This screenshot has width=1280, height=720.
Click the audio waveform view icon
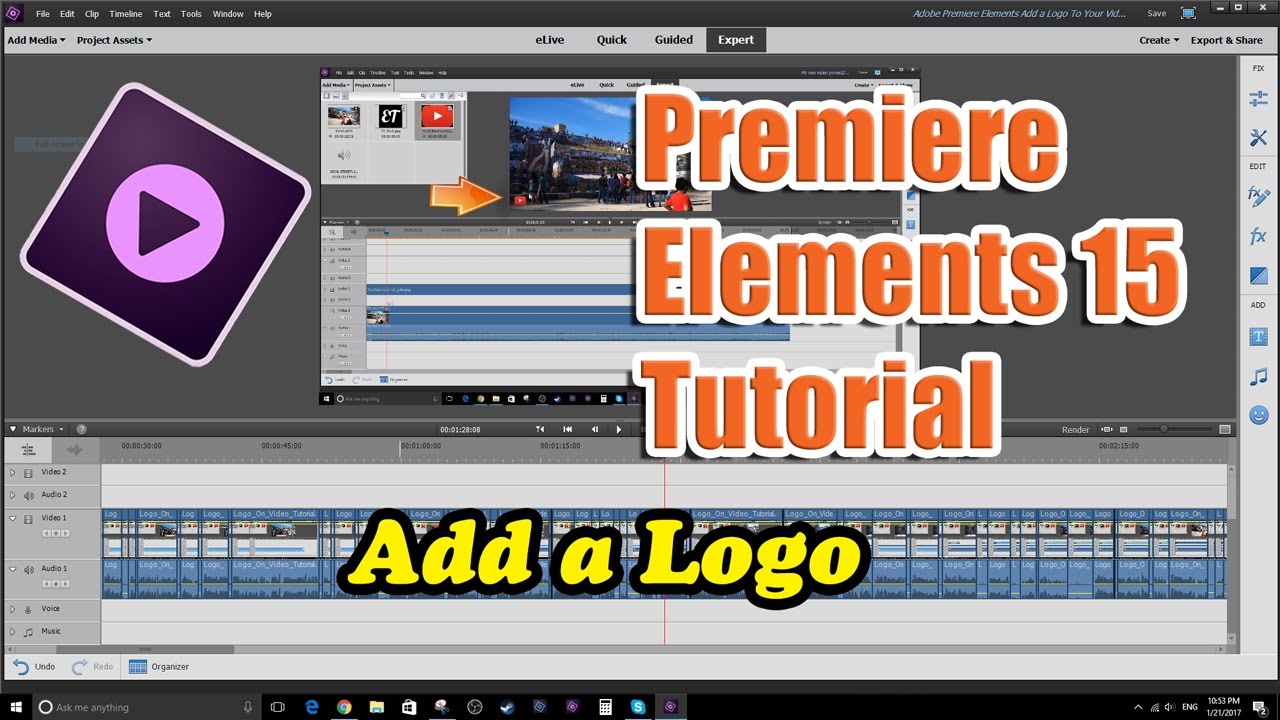[x=75, y=450]
